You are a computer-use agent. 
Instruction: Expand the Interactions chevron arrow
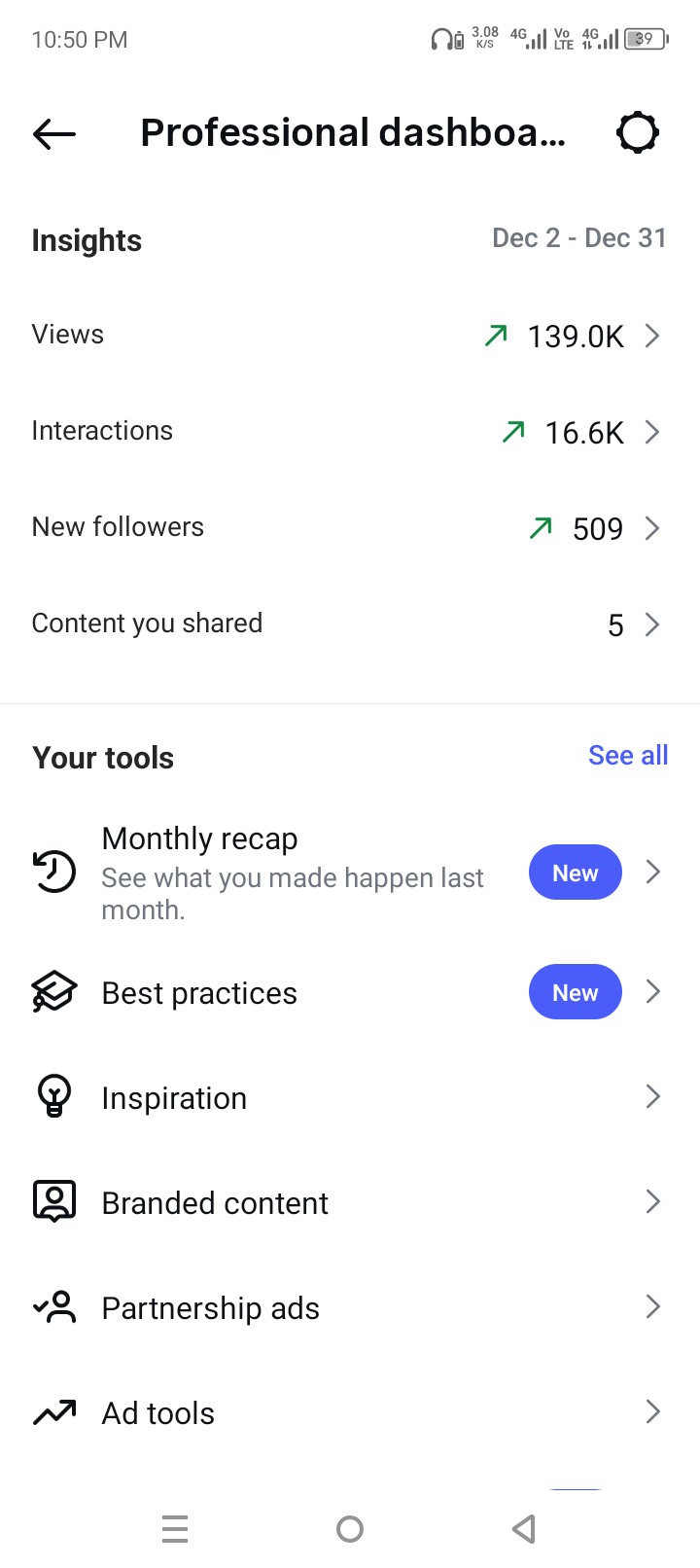652,432
